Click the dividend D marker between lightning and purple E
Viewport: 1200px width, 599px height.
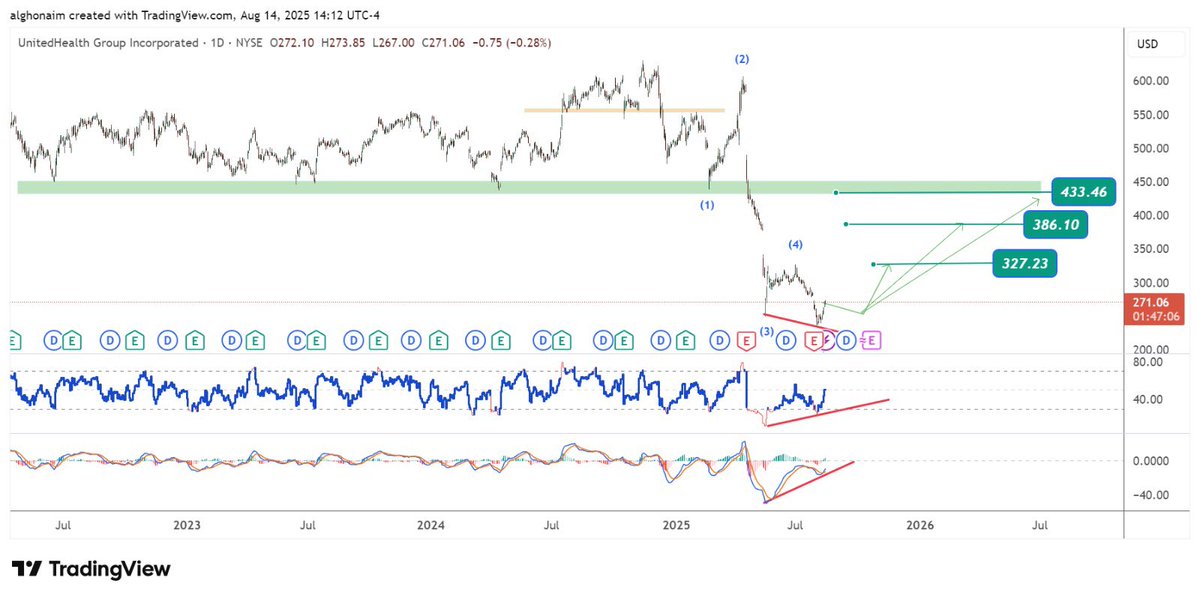pos(848,341)
